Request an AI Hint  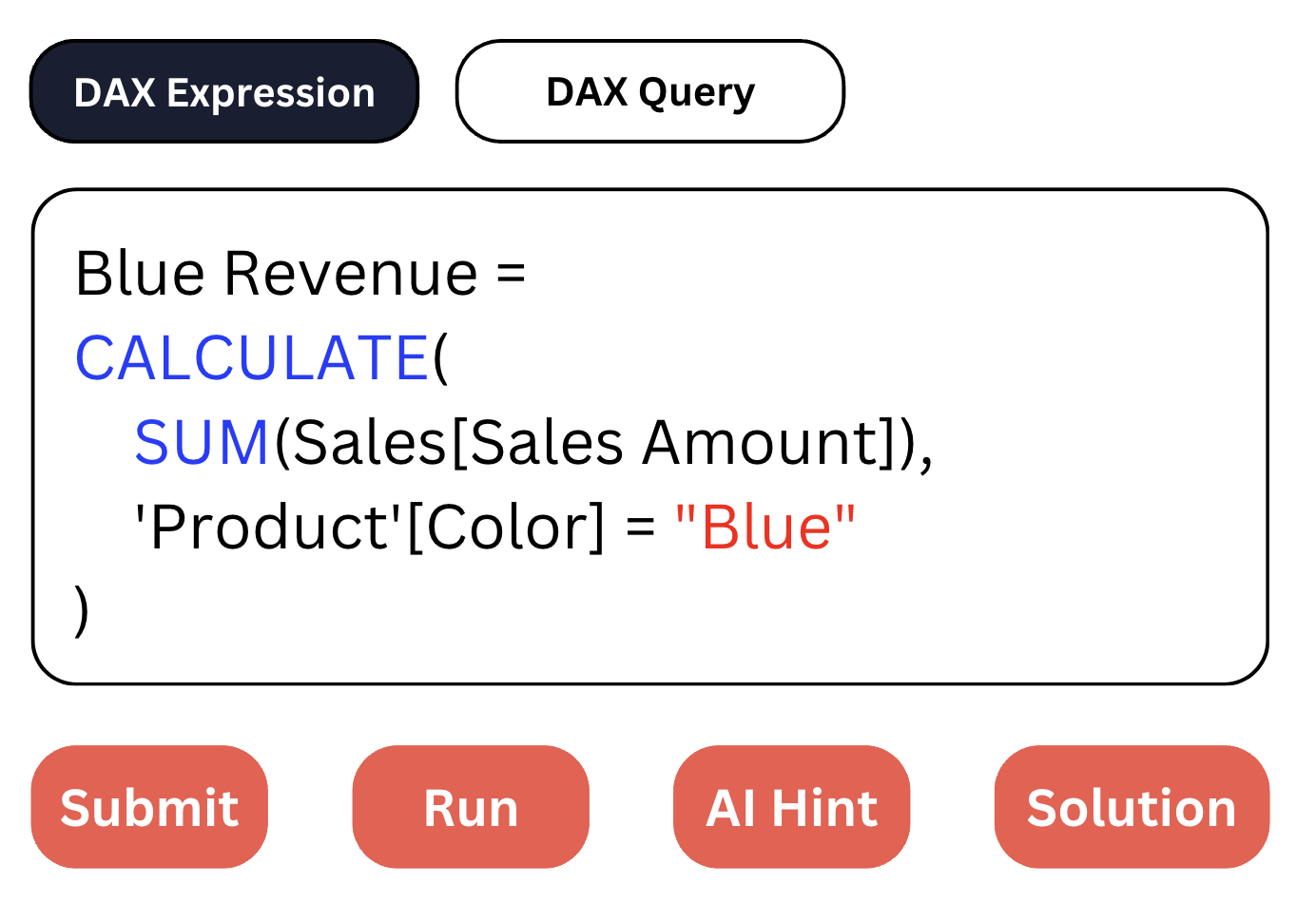coord(792,807)
